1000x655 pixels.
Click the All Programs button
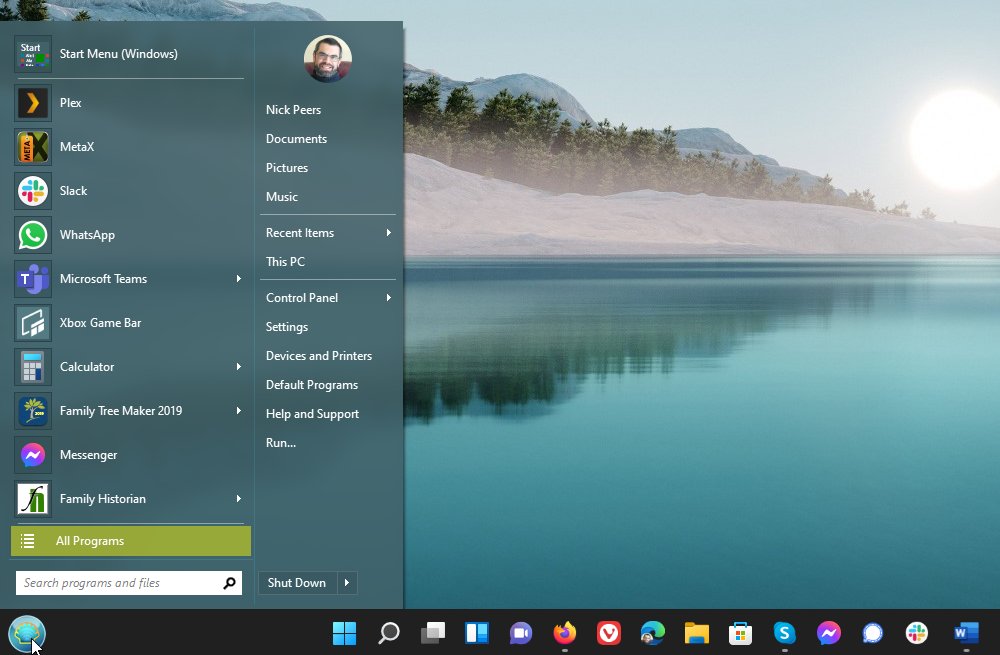[x=91, y=540]
